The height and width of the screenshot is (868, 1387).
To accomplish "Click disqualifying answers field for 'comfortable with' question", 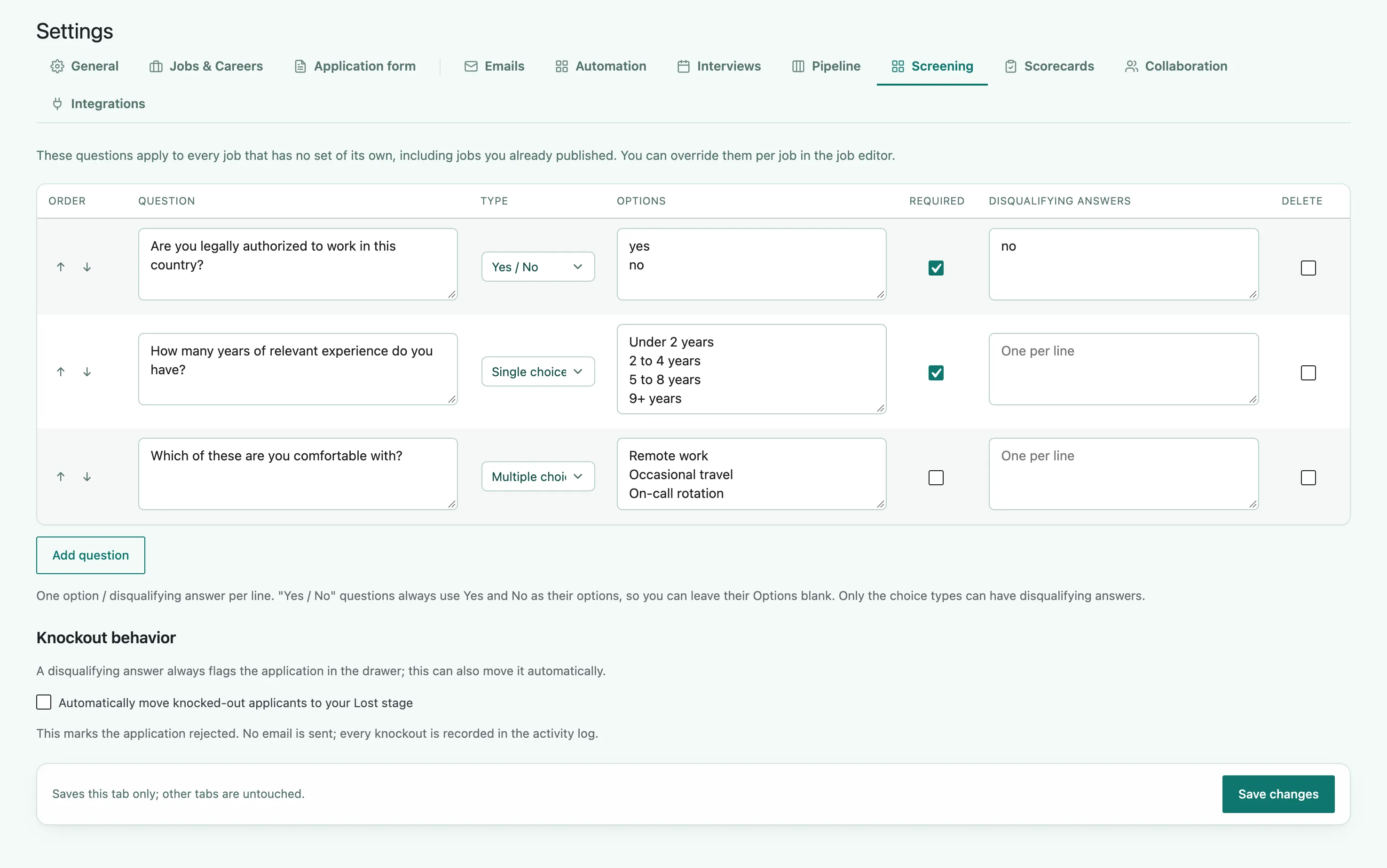I will pos(1124,474).
